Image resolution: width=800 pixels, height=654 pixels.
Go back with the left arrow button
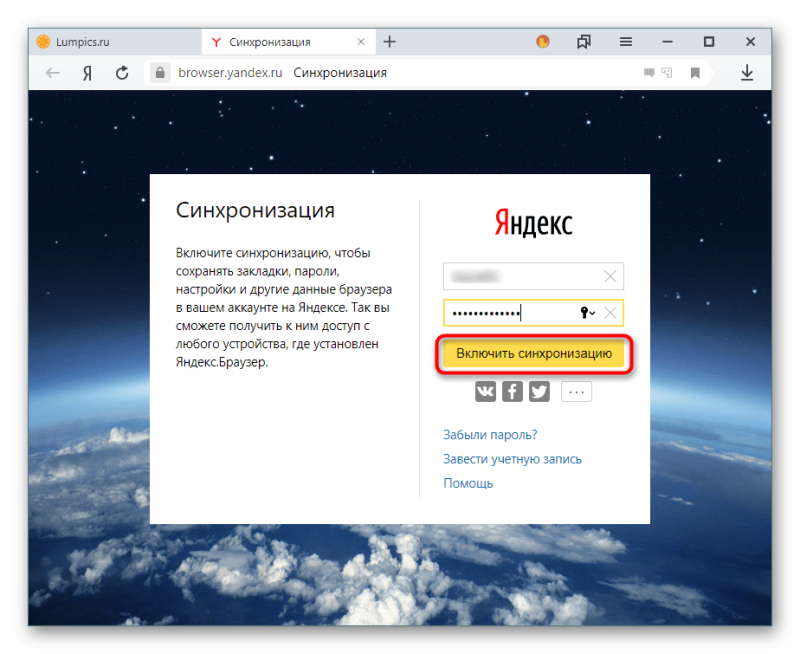click(53, 73)
